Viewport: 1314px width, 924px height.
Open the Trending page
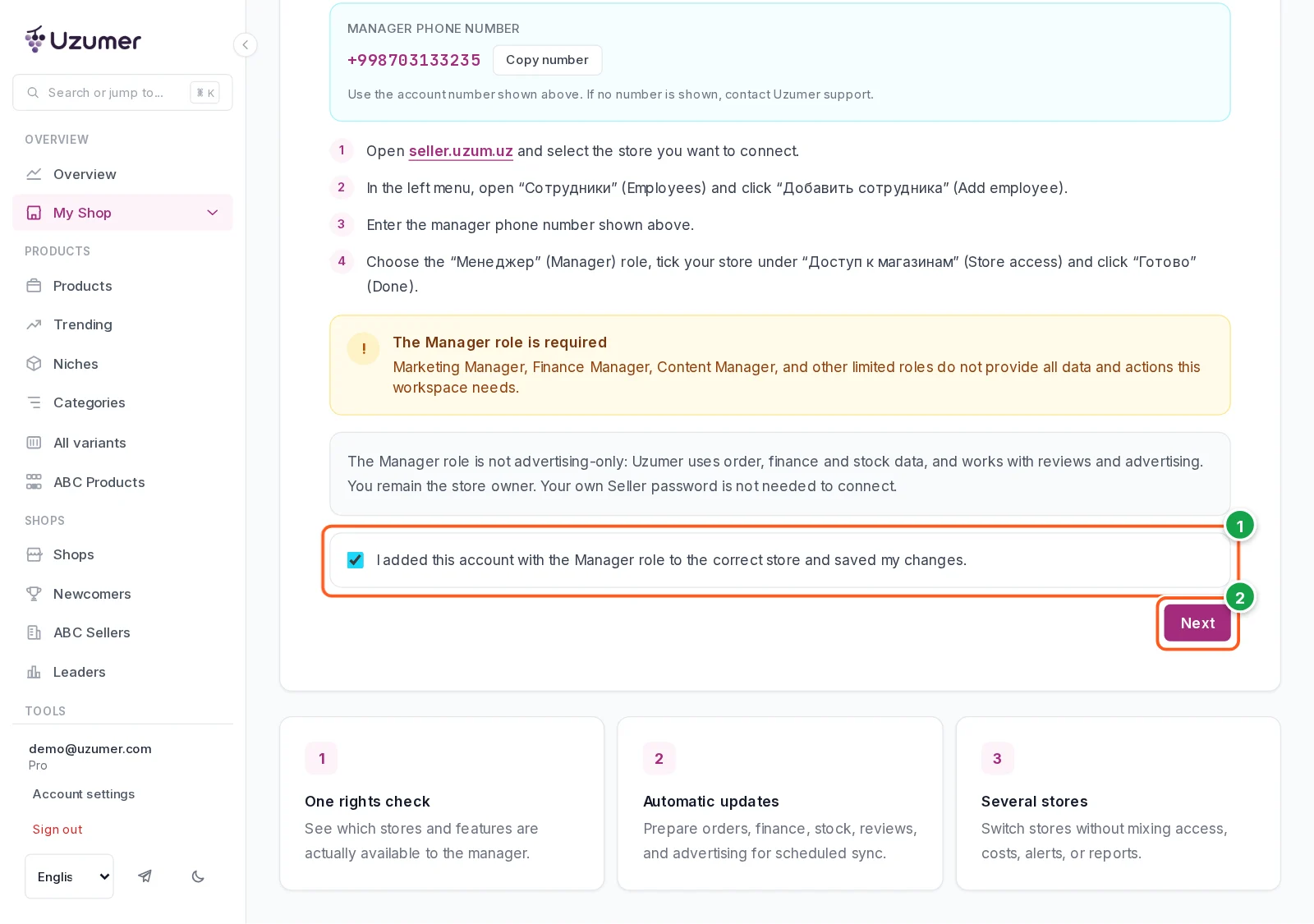[122, 324]
